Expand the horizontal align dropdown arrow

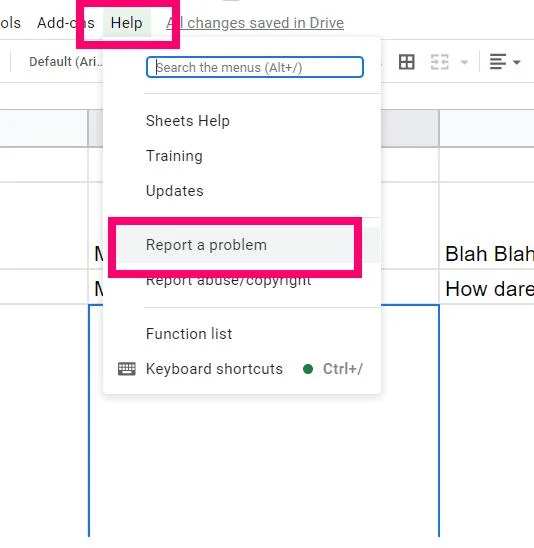point(517,63)
